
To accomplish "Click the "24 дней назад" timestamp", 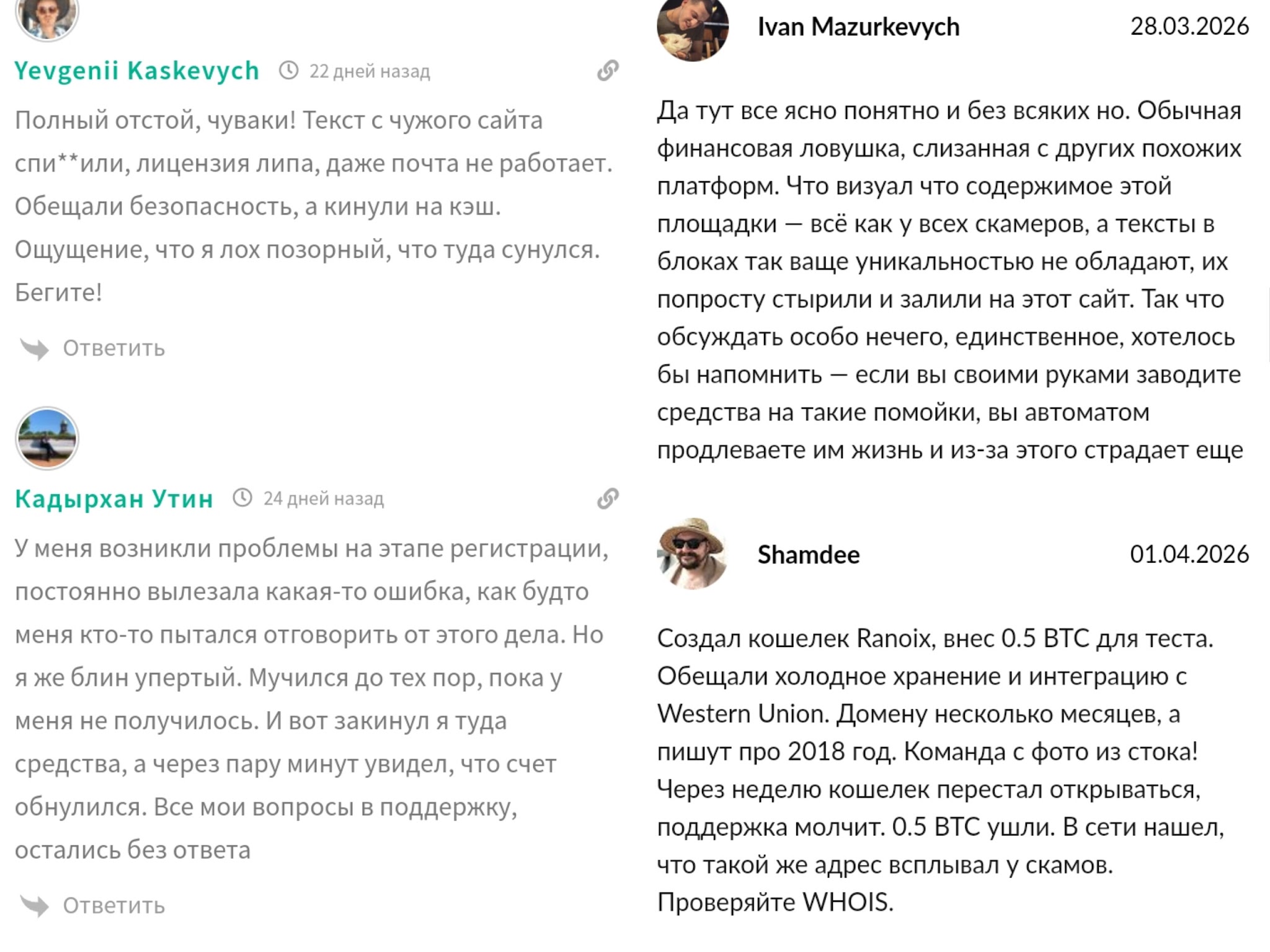I will tap(324, 498).
